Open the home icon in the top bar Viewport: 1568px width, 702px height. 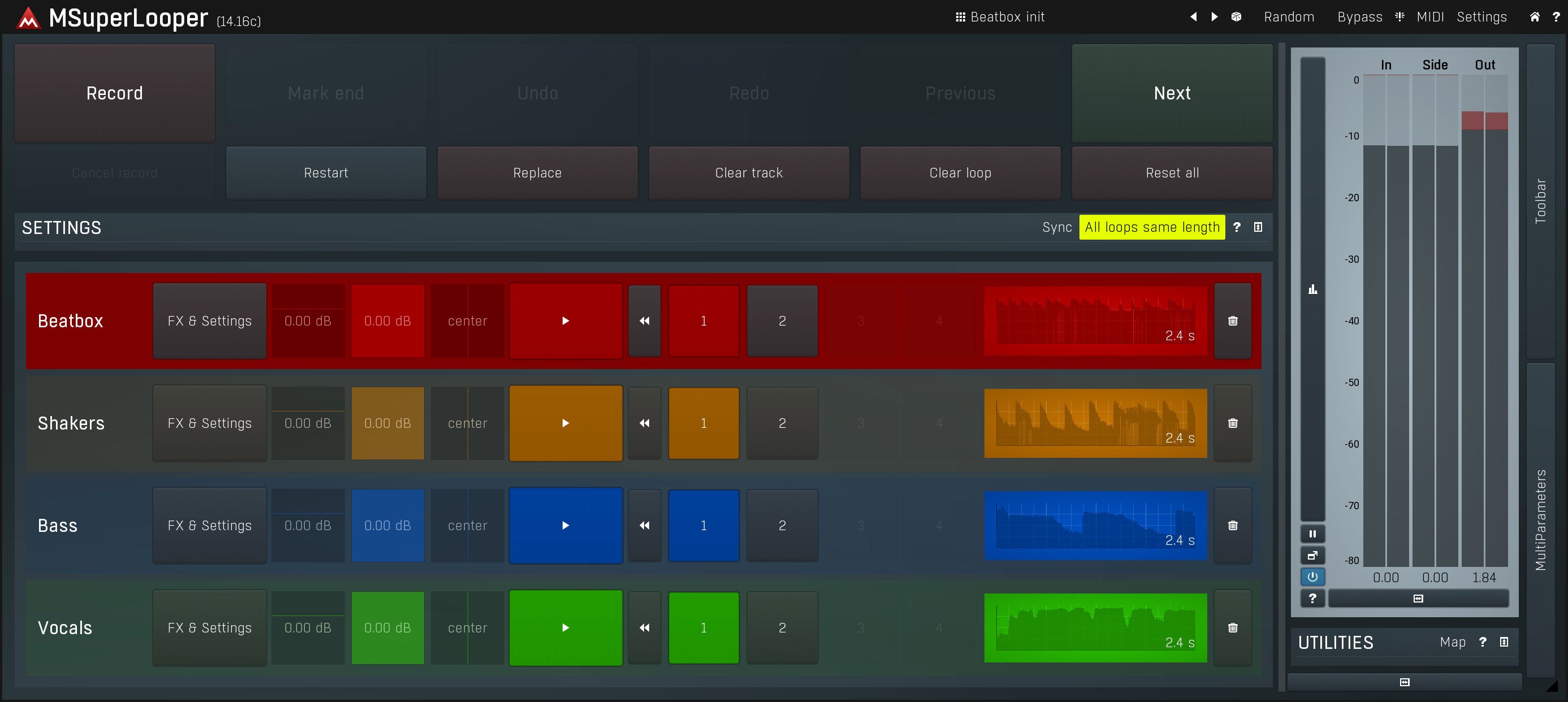click(x=1535, y=17)
